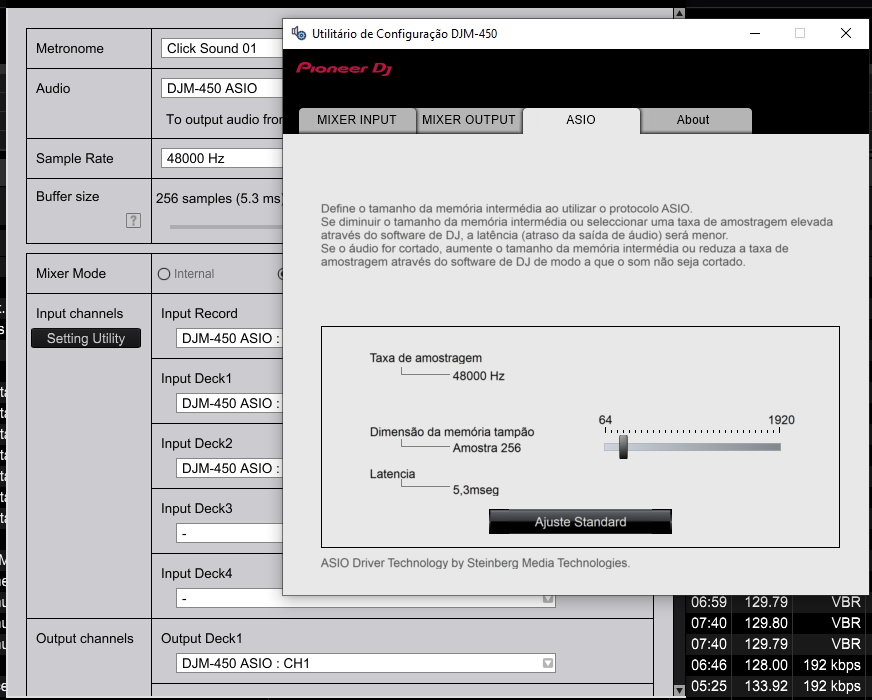
Task: Click the '06:46' duration cell
Action: [x=708, y=665]
